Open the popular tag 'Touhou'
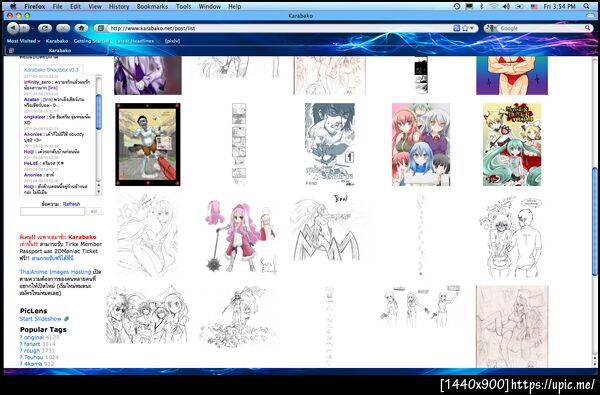This screenshot has width=600, height=395. click(34, 357)
